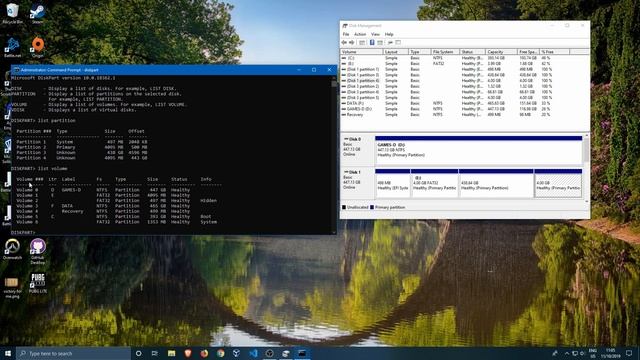
Task: Select the hatched 4.00 GB partition on Disk 1
Action: (x=558, y=183)
